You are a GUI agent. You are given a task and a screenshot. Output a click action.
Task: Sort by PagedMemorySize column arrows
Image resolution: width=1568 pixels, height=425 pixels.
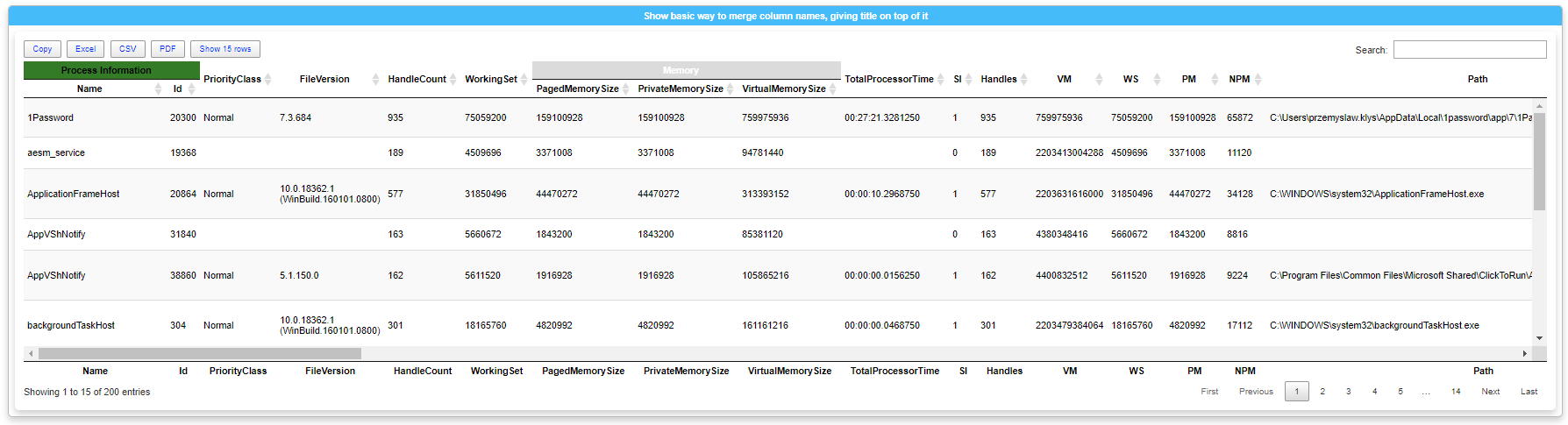pyautogui.click(x=626, y=89)
